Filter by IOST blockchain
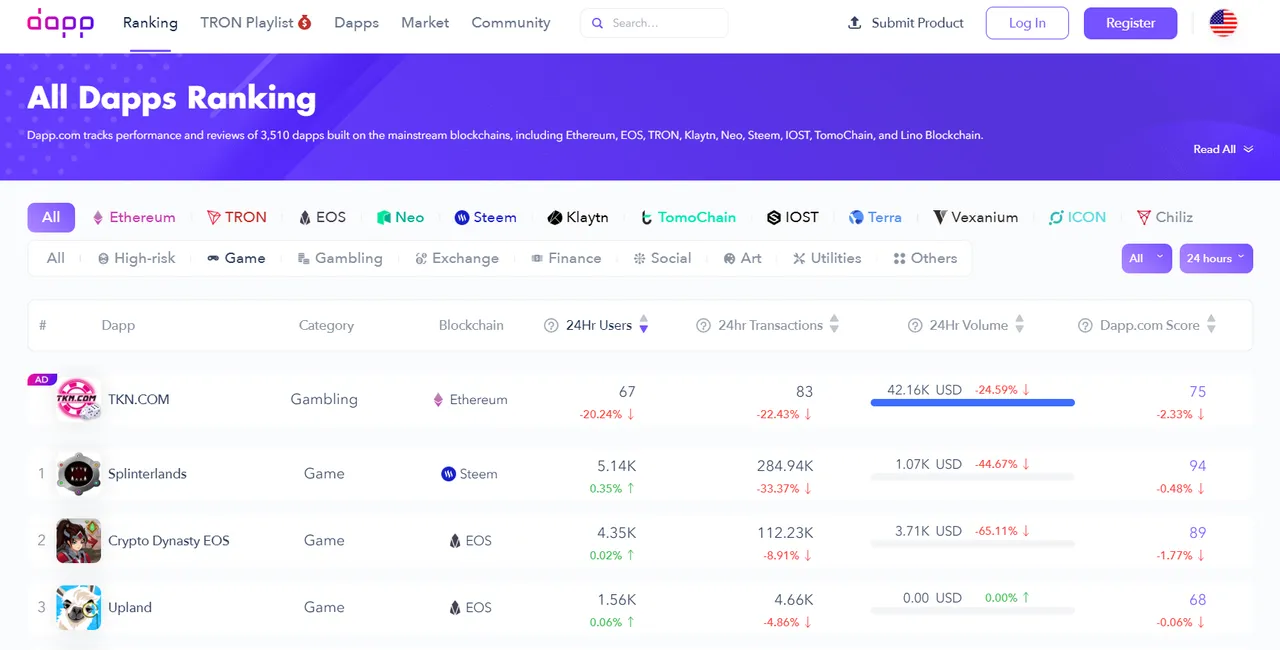The image size is (1280, 650). 792,217
